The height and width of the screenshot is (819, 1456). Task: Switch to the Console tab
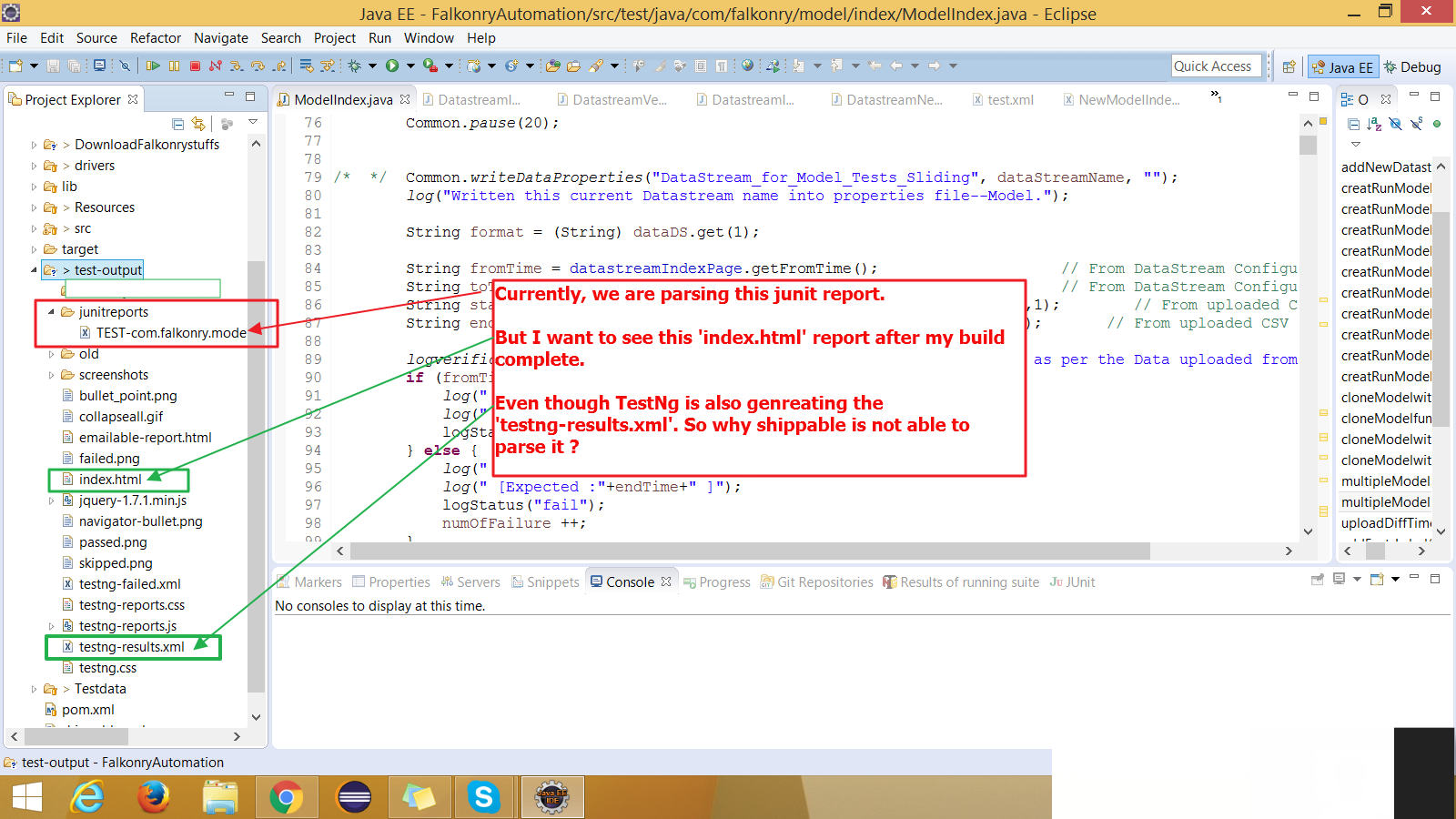(631, 582)
